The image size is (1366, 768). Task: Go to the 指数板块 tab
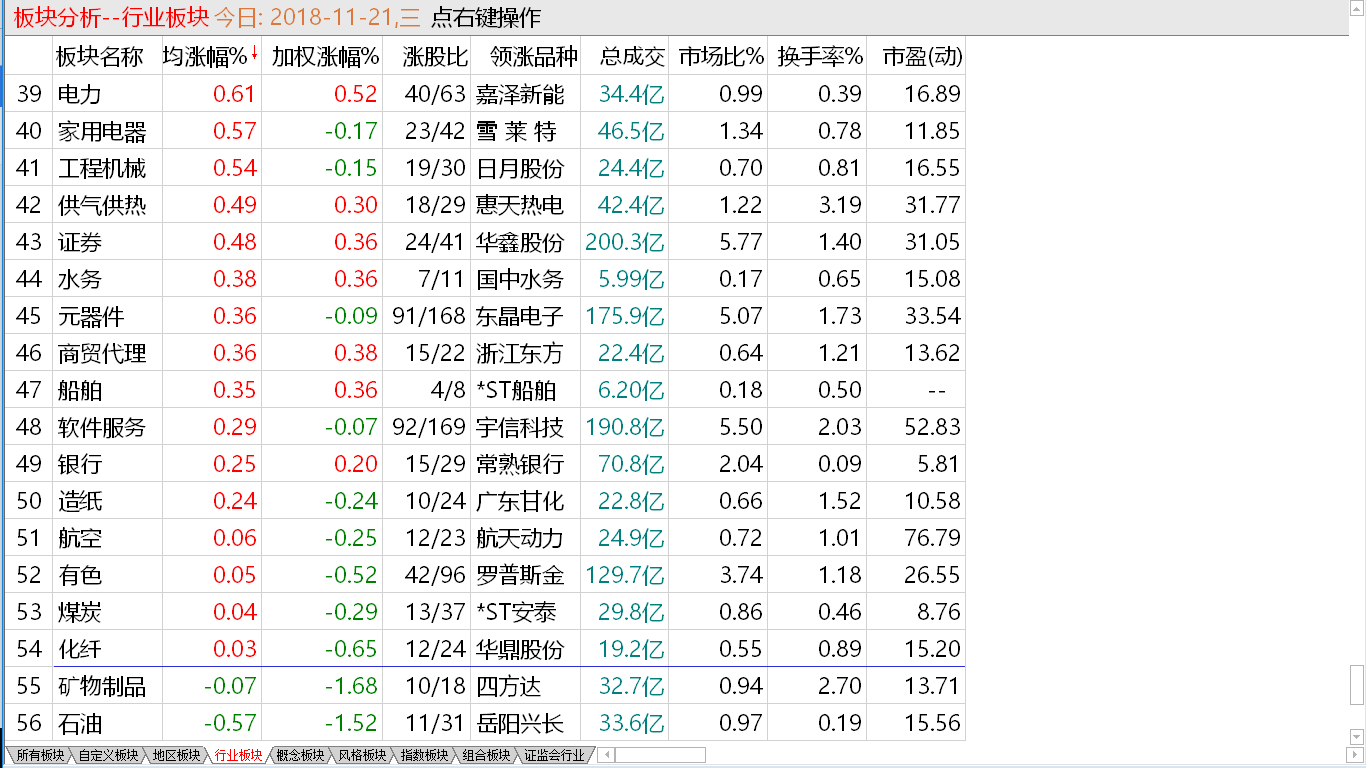tap(424, 755)
